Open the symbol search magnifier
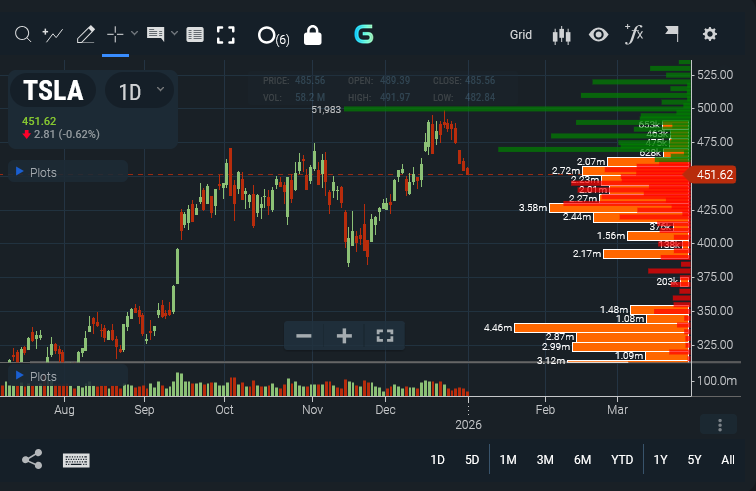 [x=23, y=35]
